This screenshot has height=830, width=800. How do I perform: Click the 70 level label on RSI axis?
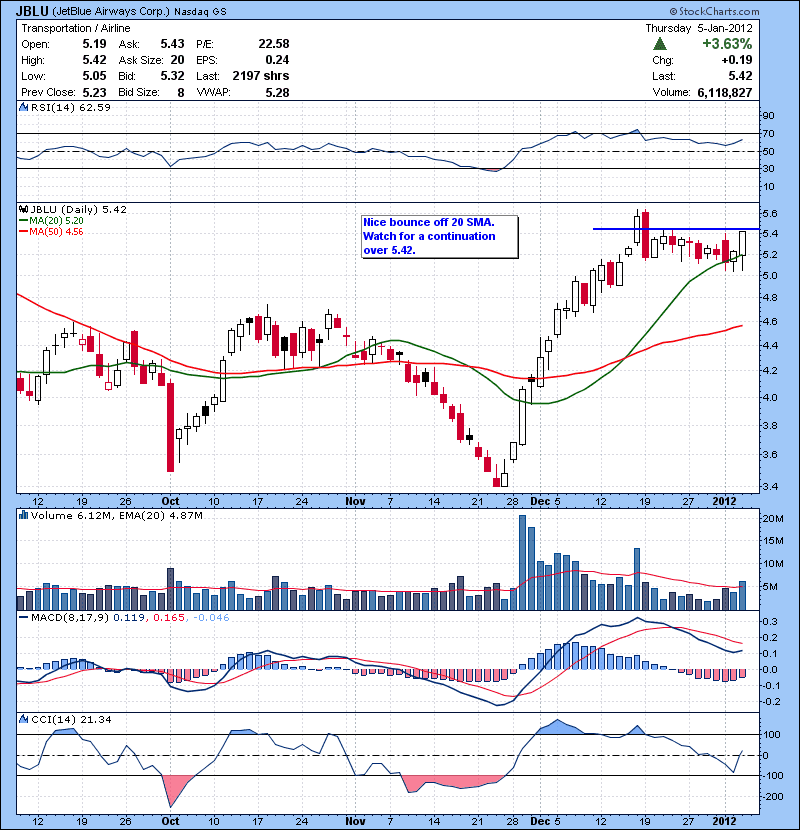click(x=768, y=133)
